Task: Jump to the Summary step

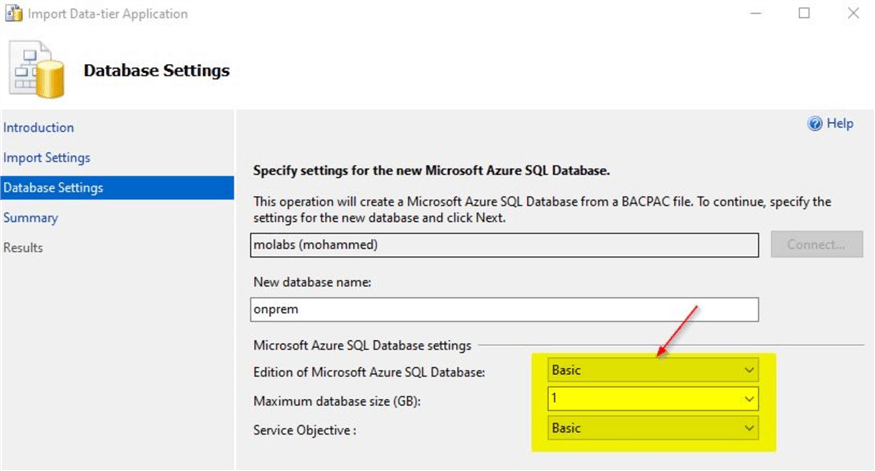Action: click(31, 218)
